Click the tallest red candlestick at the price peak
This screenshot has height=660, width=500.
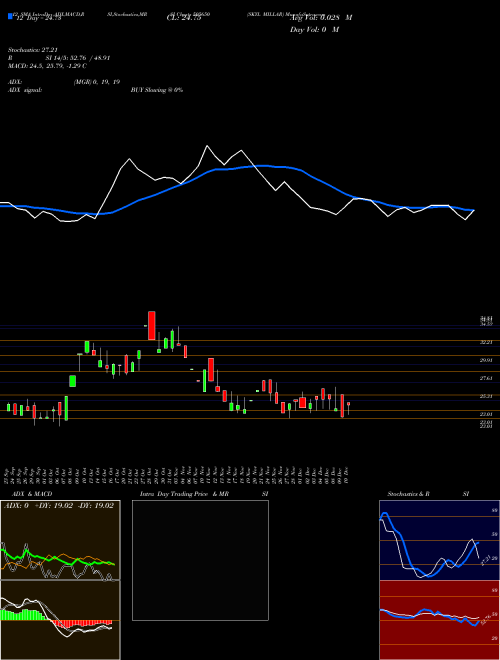(x=152, y=326)
